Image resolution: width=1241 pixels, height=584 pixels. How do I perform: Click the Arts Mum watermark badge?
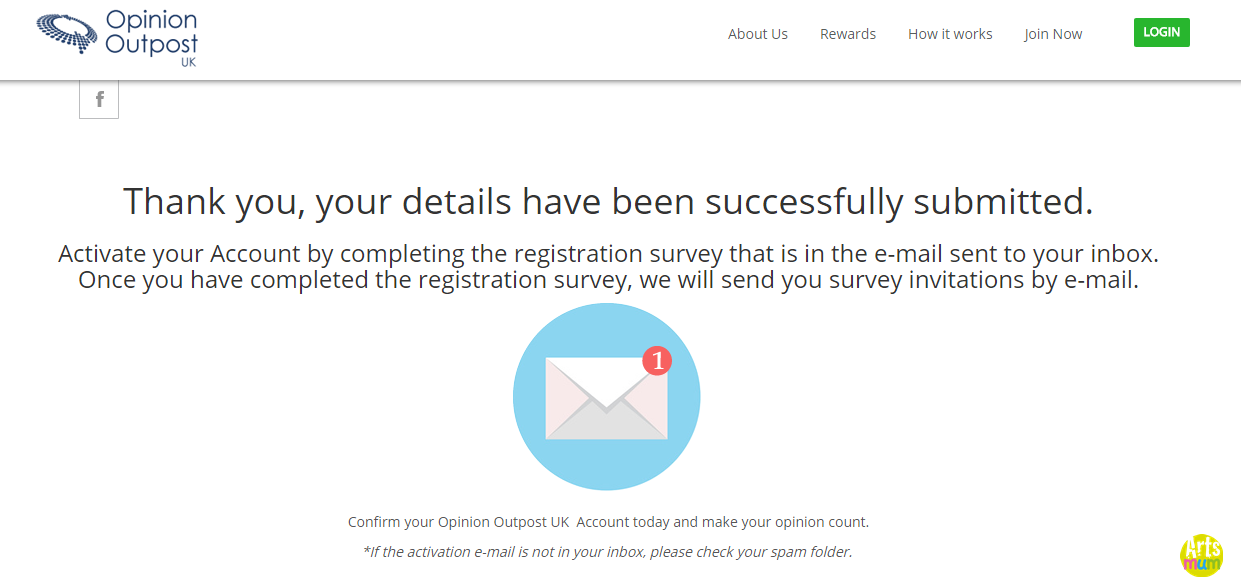coord(1202,556)
